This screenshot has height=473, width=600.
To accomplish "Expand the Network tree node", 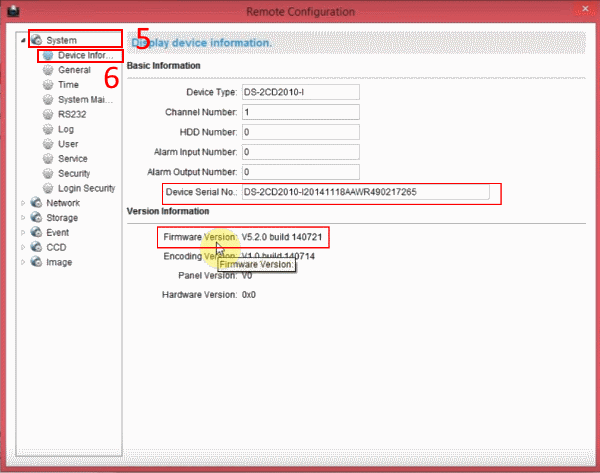I will (23, 203).
